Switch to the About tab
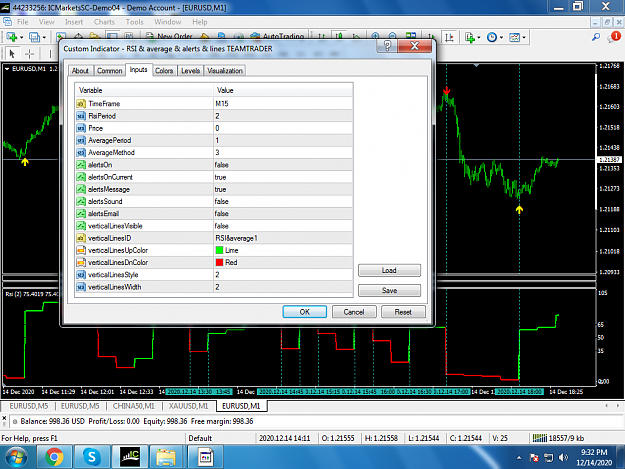Viewport: 625px width, 469px height. [x=80, y=71]
